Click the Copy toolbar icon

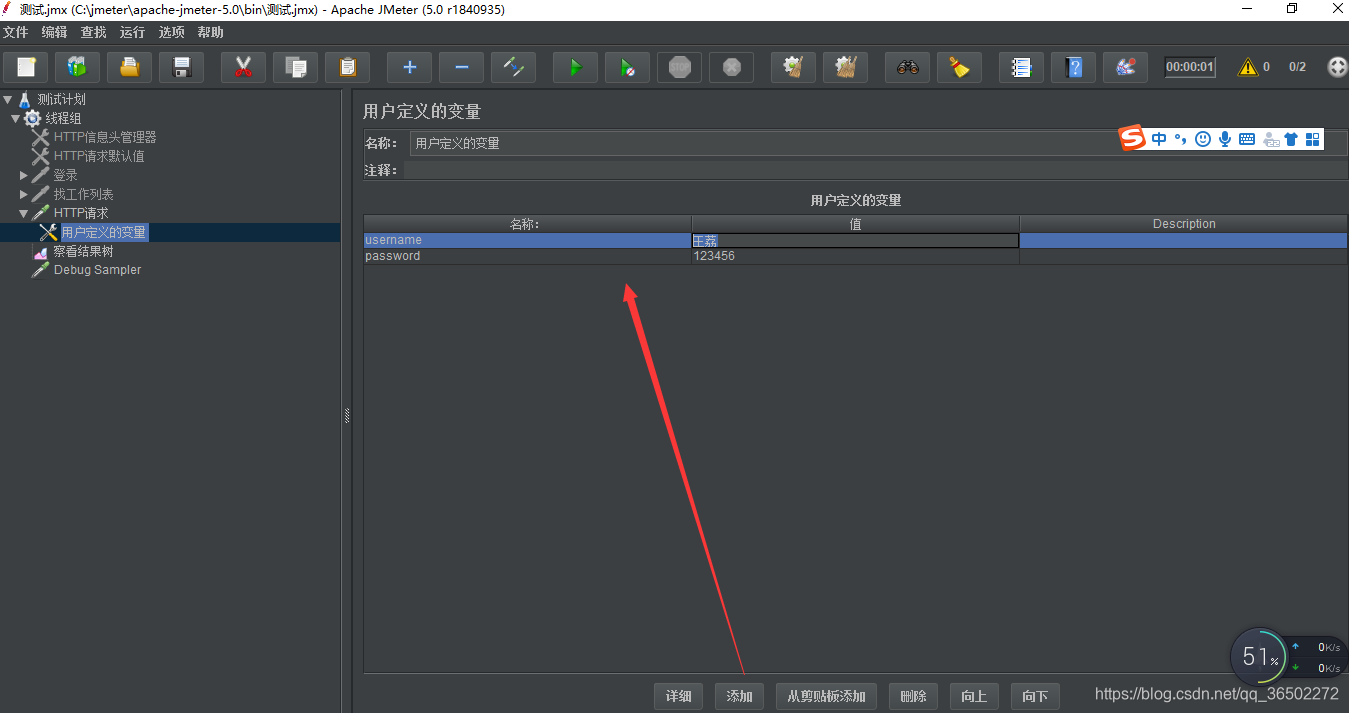(295, 68)
